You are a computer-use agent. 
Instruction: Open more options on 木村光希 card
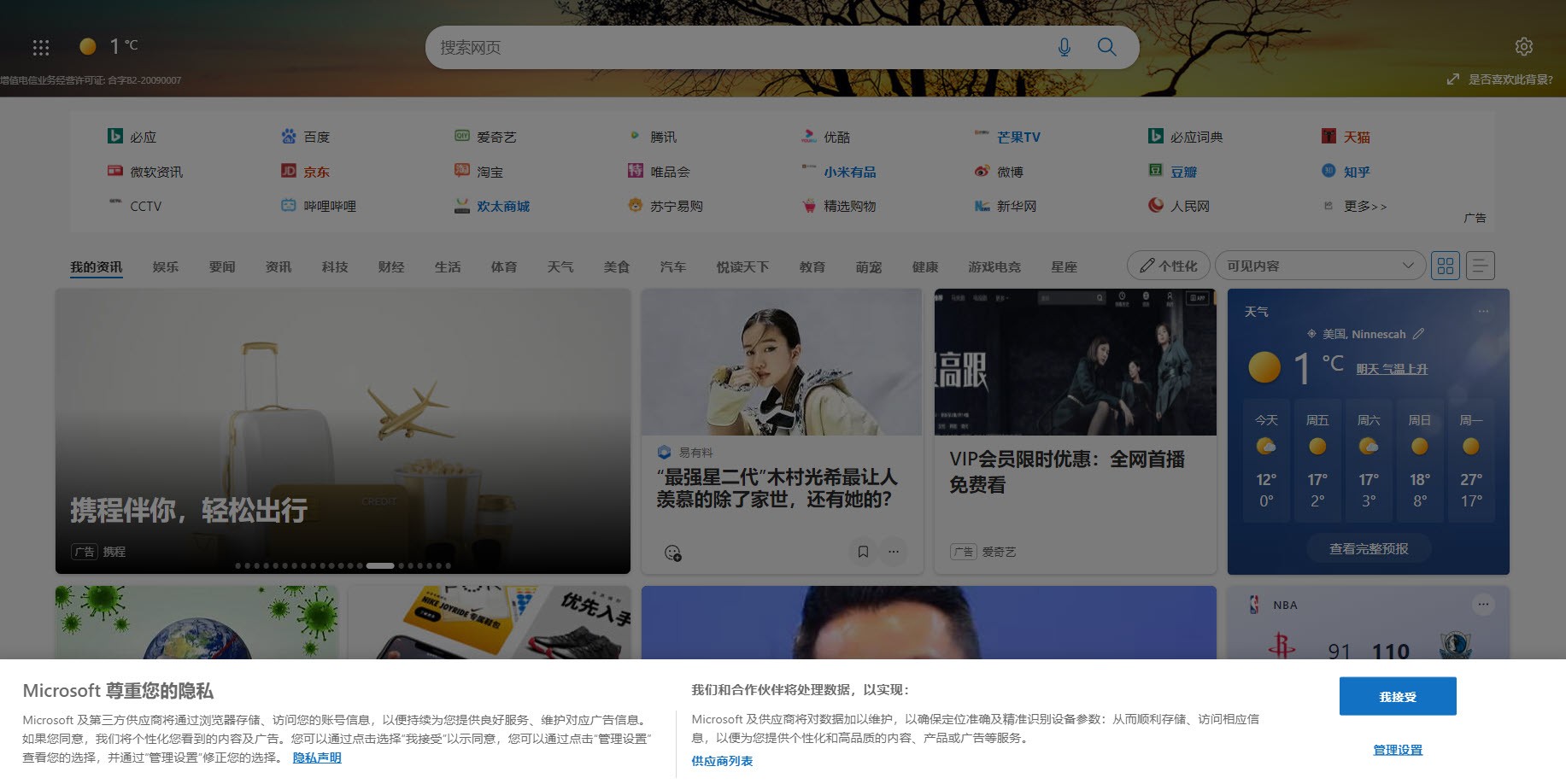coord(894,552)
